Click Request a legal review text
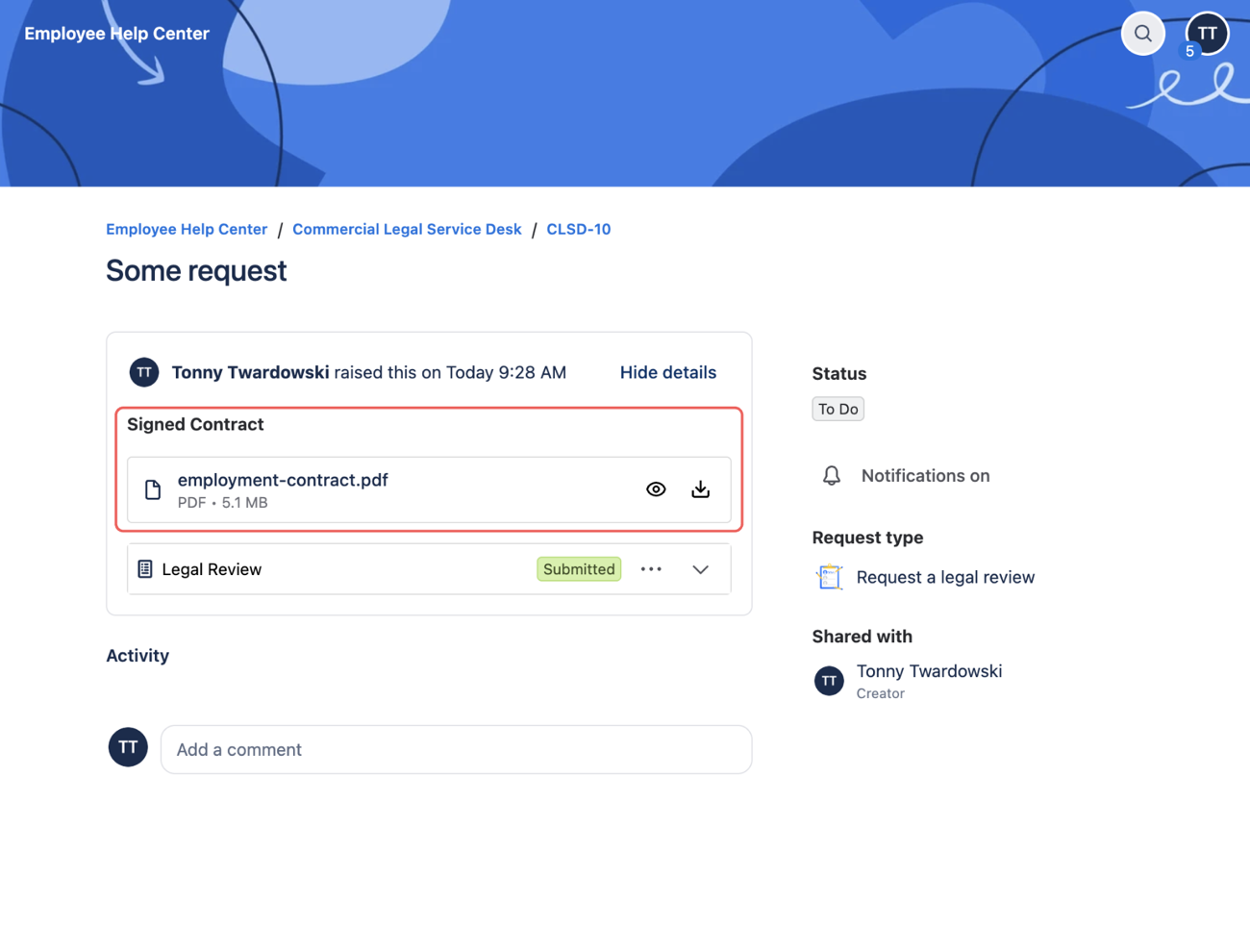This screenshot has width=1250, height=952. (x=945, y=577)
